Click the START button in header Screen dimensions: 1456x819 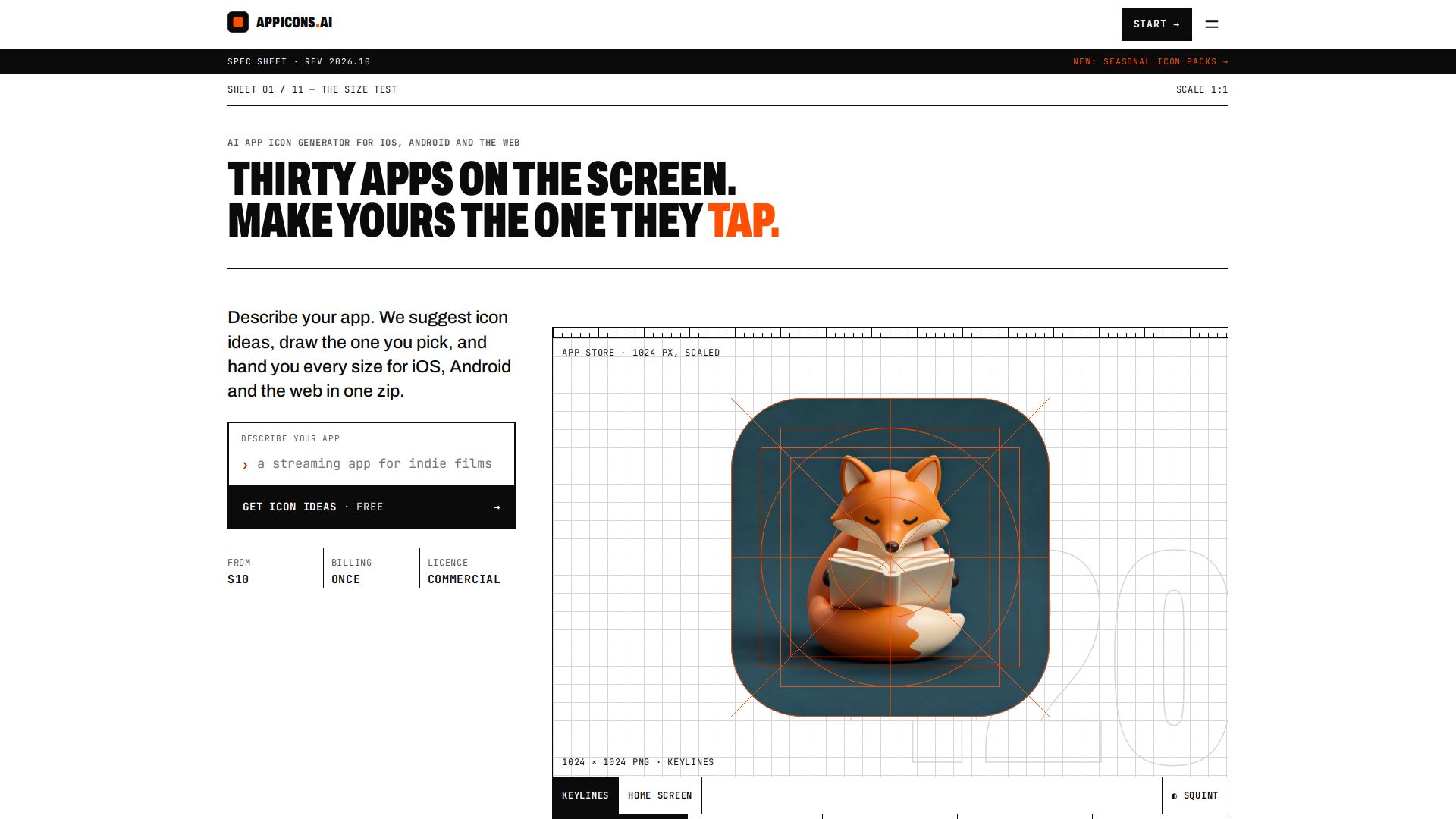click(x=1156, y=24)
